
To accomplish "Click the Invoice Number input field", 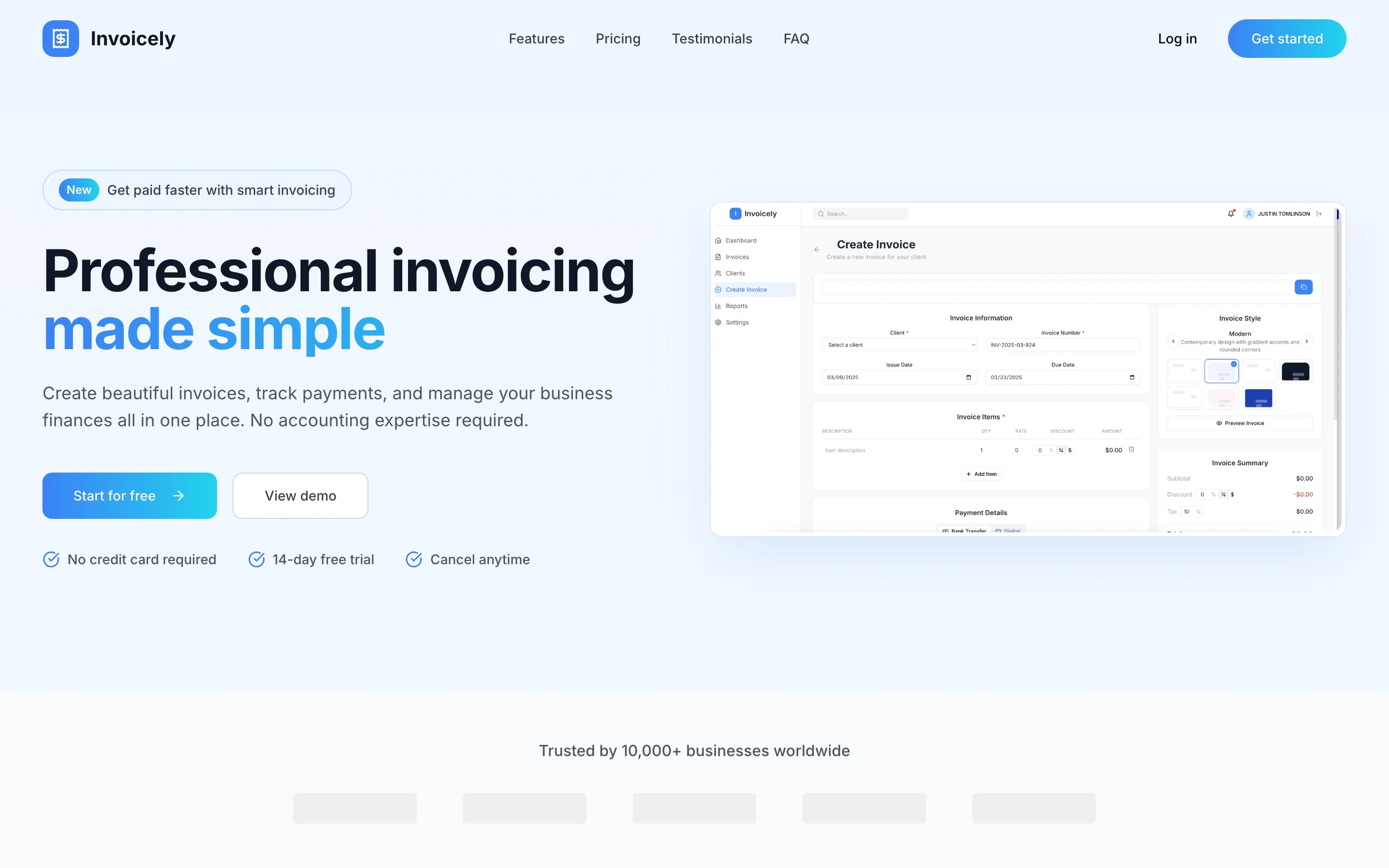I will 1062,345.
